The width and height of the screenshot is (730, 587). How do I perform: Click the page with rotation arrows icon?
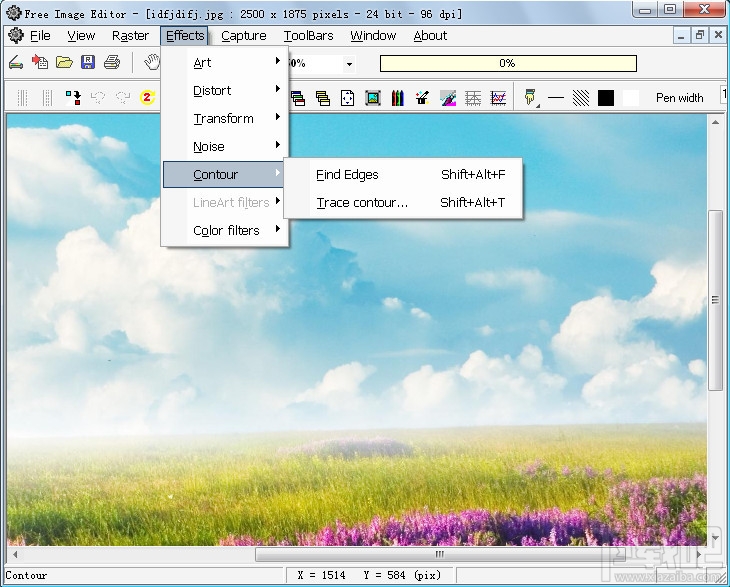click(x=347, y=98)
